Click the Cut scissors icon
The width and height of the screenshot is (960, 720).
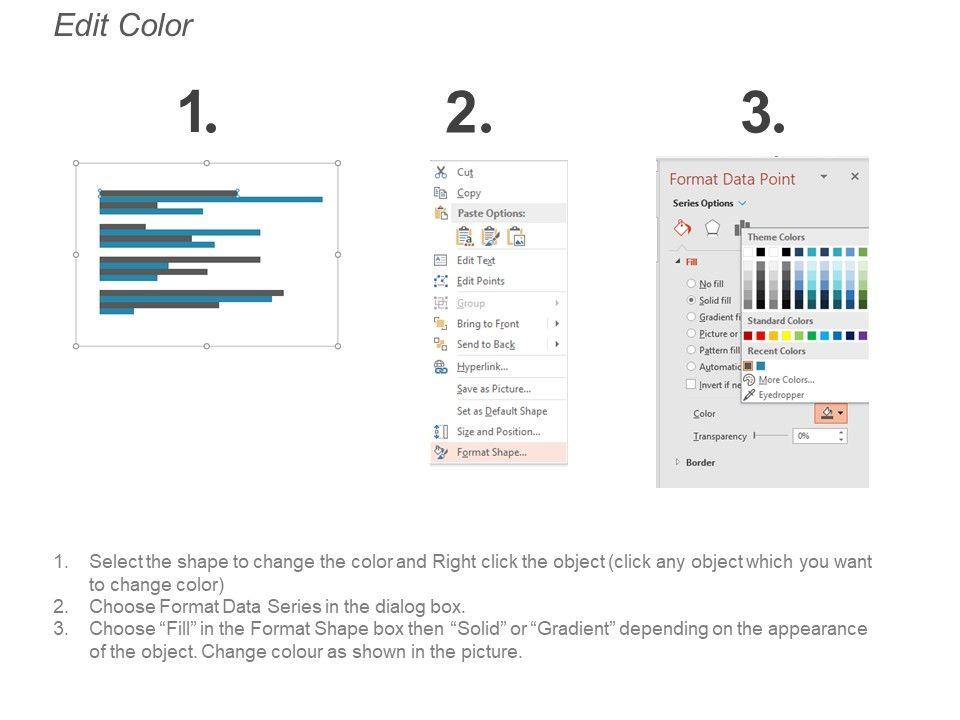coord(441,172)
